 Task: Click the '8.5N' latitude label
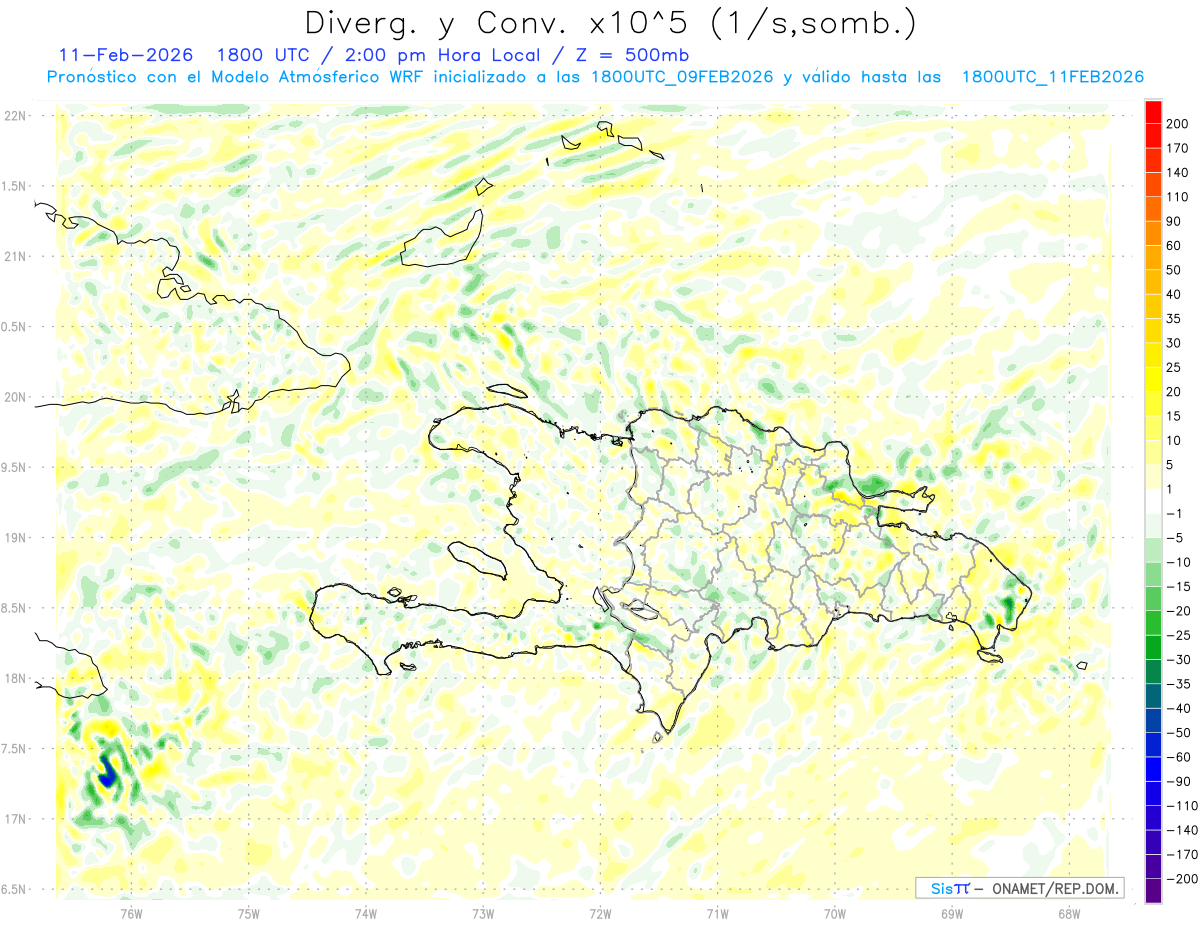click(13, 608)
